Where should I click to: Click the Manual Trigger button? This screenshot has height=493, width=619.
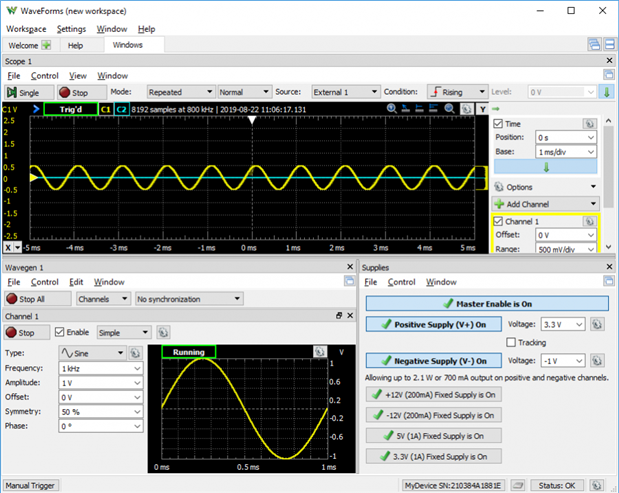click(x=32, y=485)
